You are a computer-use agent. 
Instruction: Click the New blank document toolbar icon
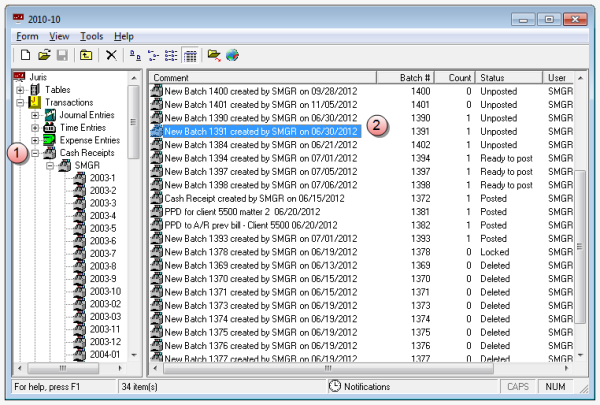[x=25, y=55]
